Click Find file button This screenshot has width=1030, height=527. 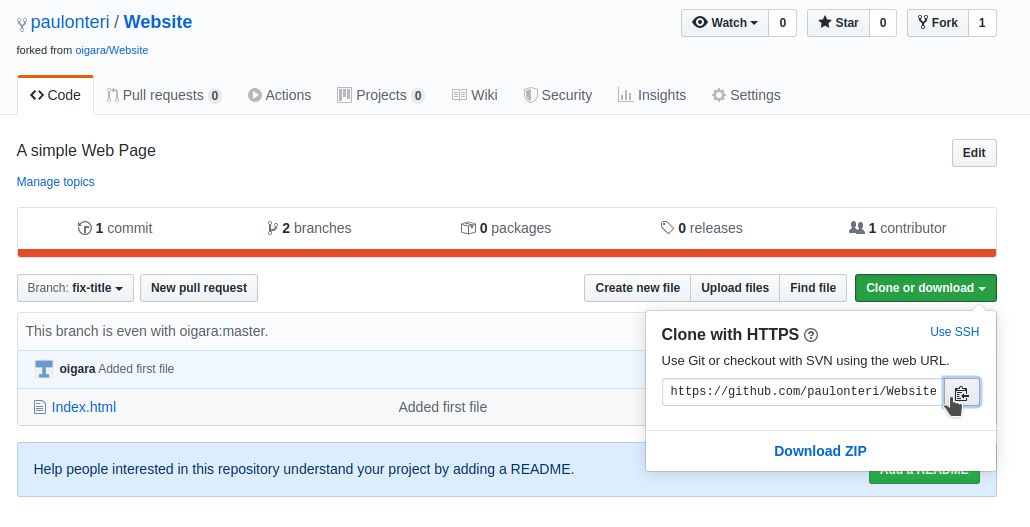coord(813,288)
